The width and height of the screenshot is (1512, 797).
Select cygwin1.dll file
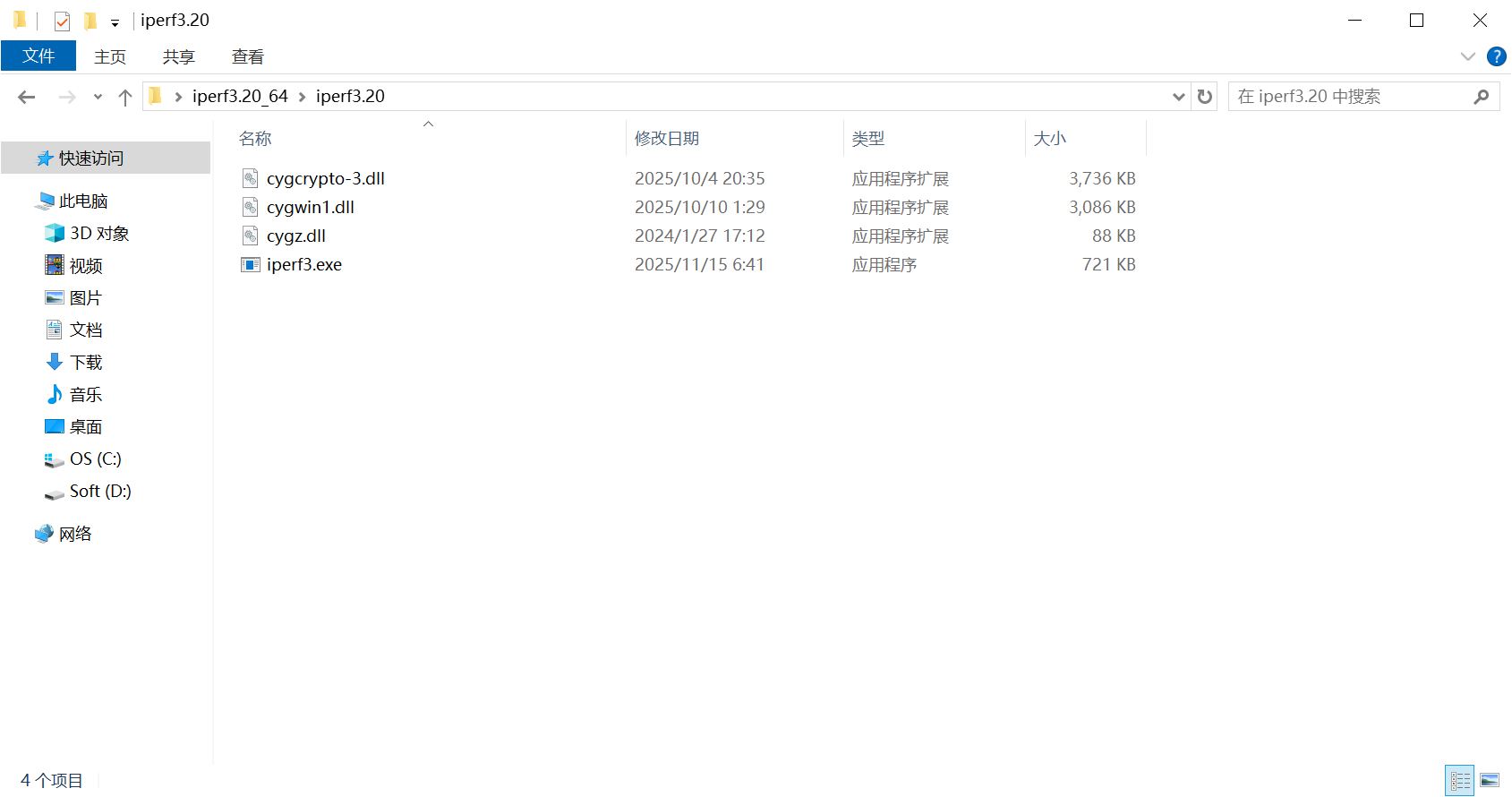click(310, 208)
